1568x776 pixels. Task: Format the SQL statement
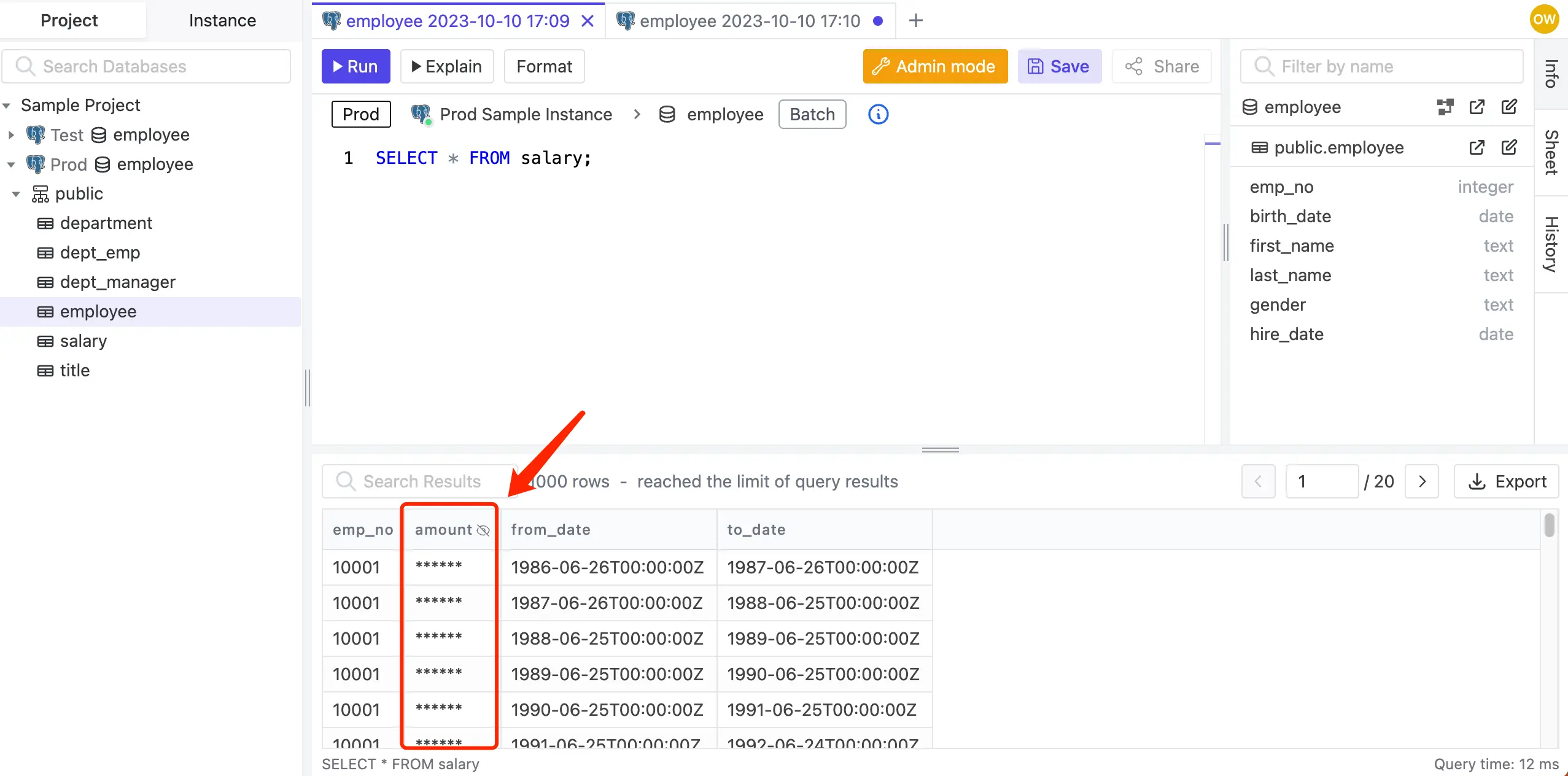[x=543, y=66]
